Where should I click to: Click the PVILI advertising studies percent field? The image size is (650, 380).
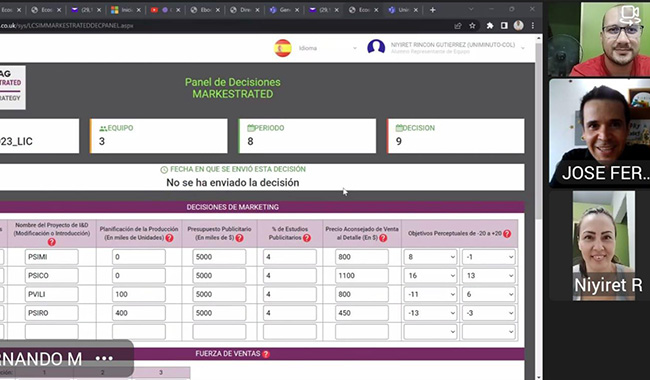289,294
